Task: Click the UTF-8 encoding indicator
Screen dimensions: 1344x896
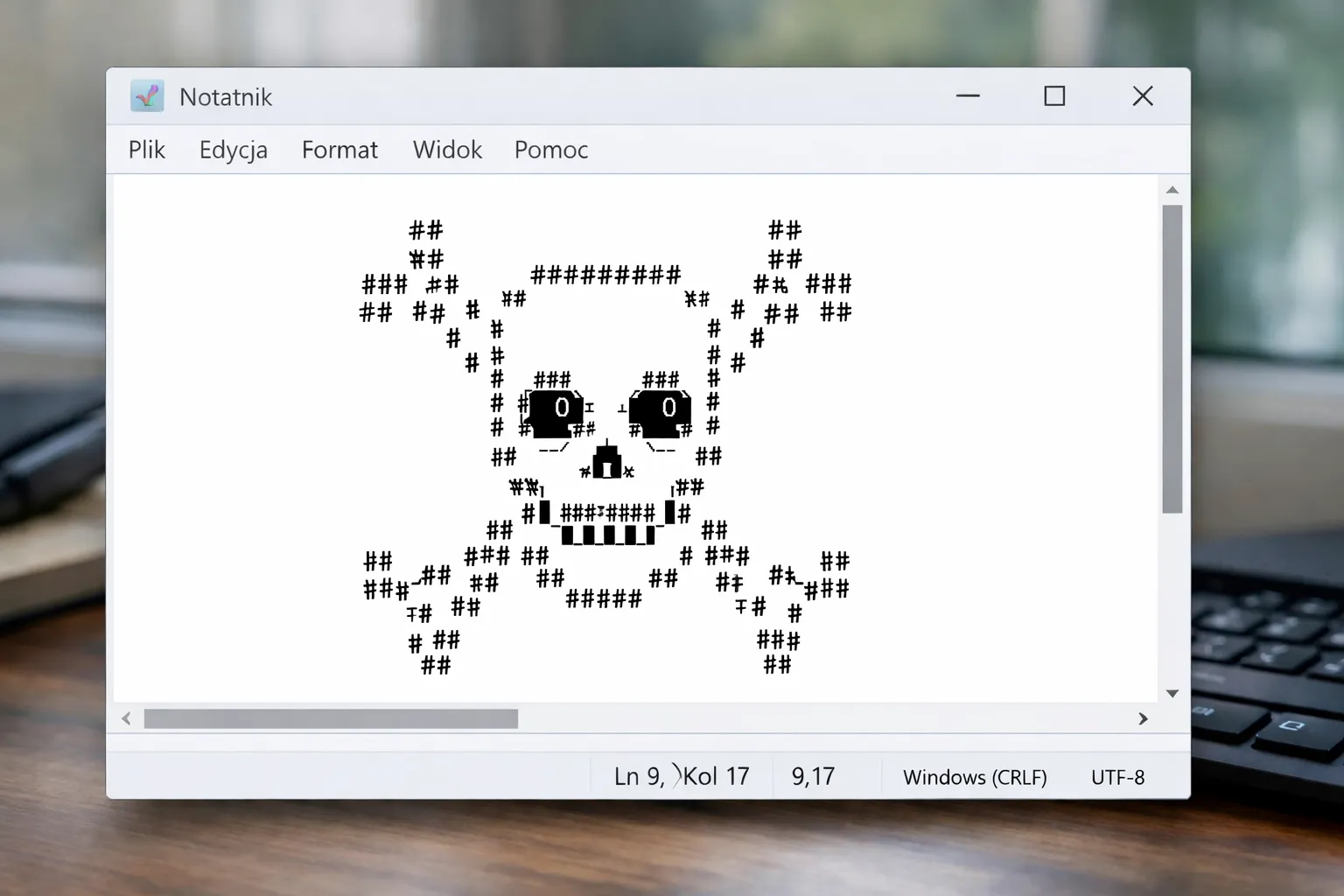Action: point(1117,777)
